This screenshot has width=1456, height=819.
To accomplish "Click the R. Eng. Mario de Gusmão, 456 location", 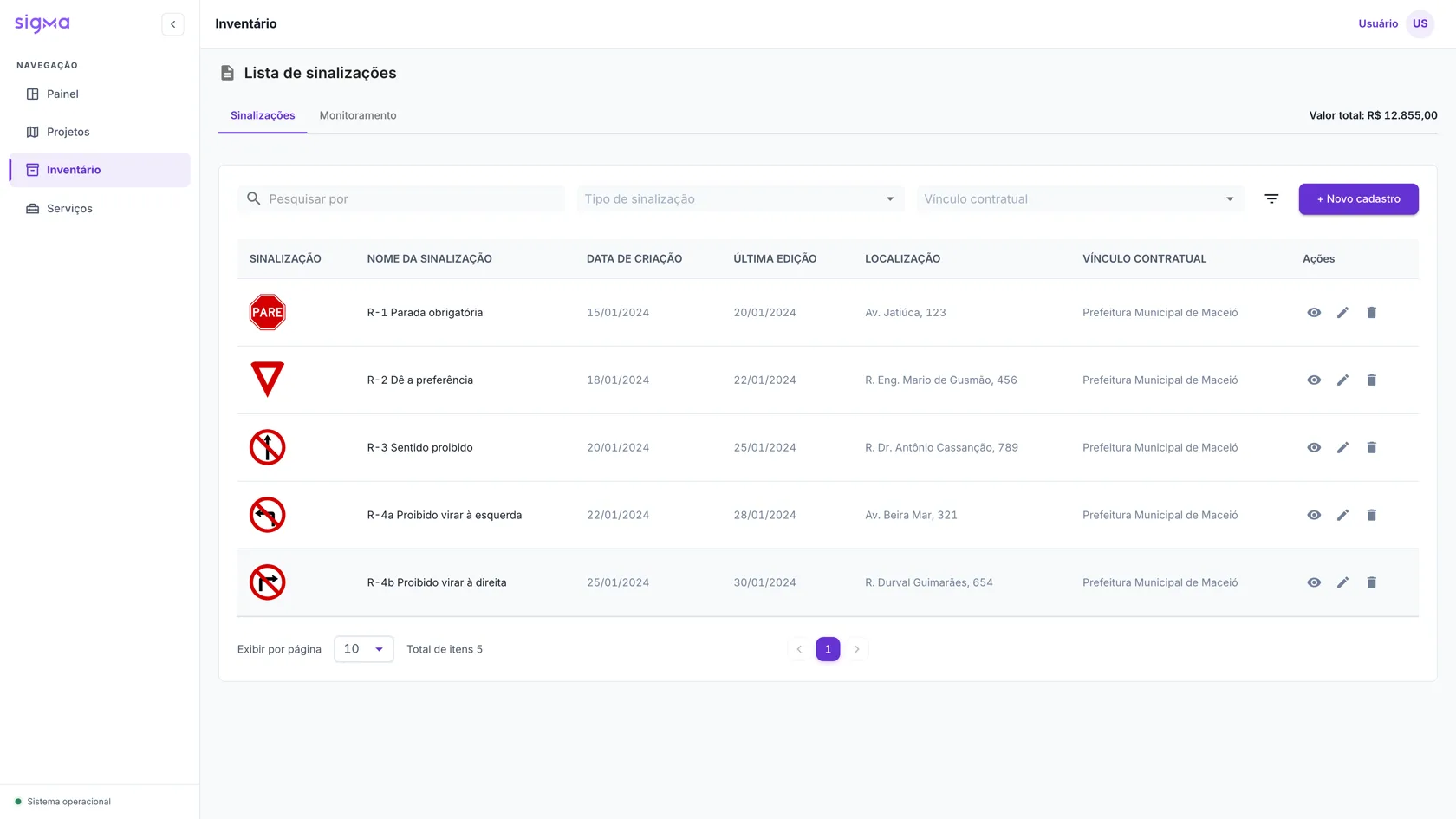I will click(941, 380).
